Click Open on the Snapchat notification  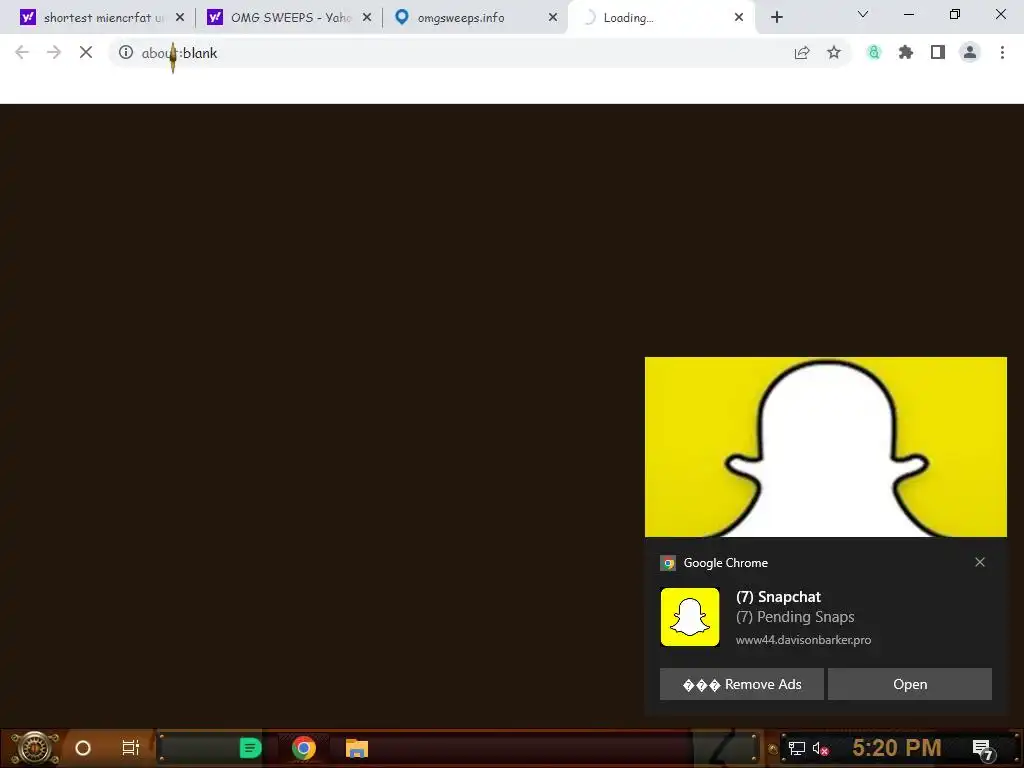[x=910, y=684]
